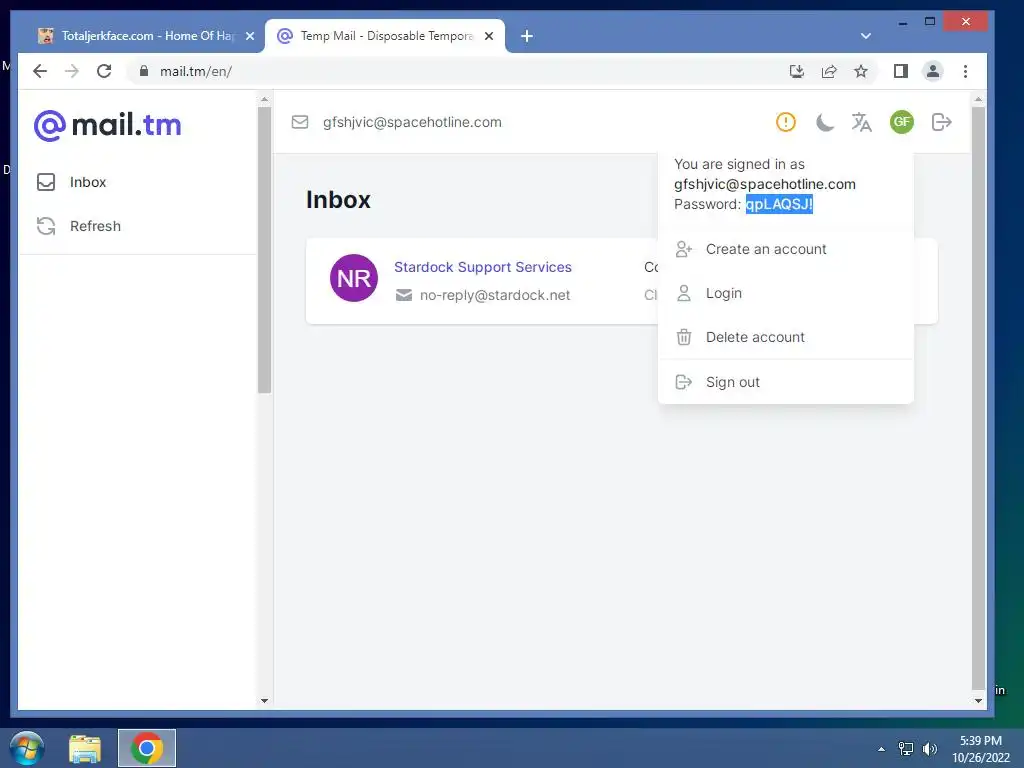The height and width of the screenshot is (768, 1024).
Task: Click the mail.tm logo
Action: 108,125
